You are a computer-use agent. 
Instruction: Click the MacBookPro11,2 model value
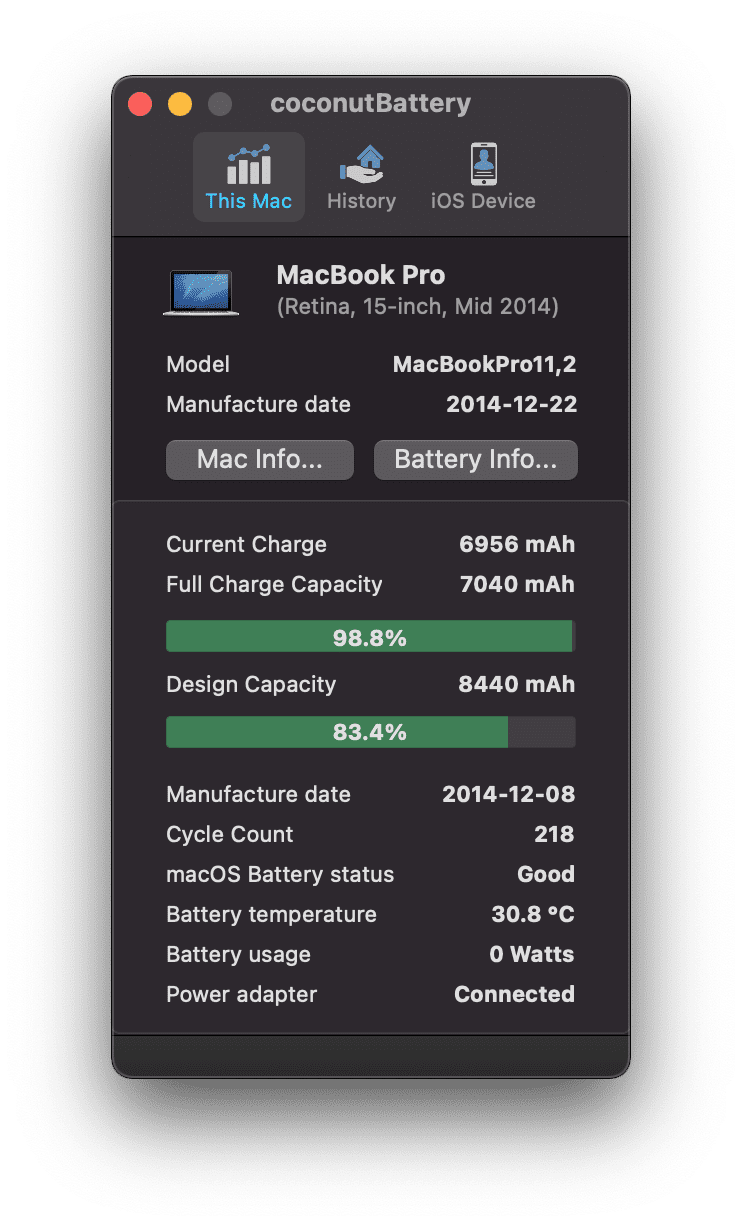[485, 364]
